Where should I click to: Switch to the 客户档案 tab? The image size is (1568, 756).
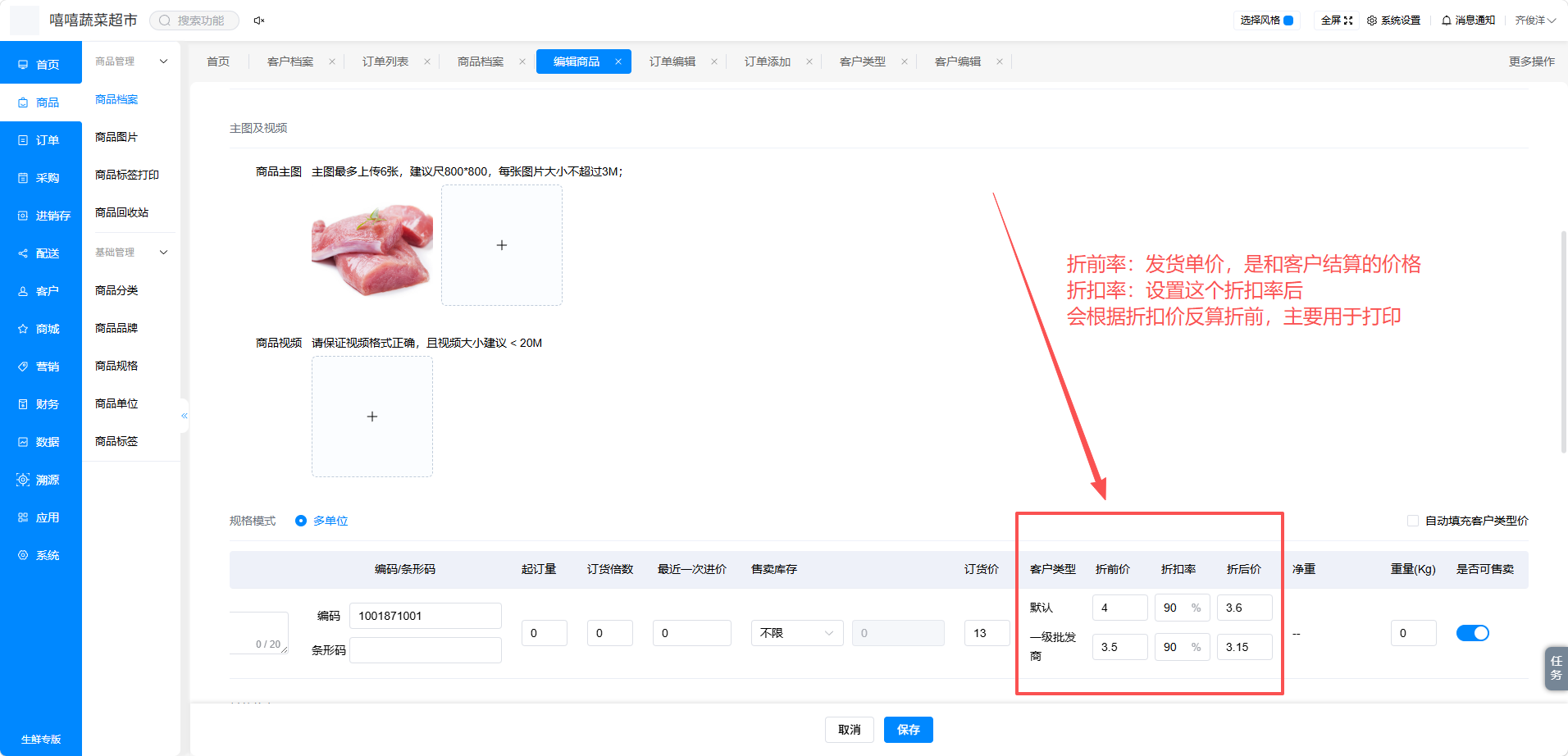coord(290,61)
